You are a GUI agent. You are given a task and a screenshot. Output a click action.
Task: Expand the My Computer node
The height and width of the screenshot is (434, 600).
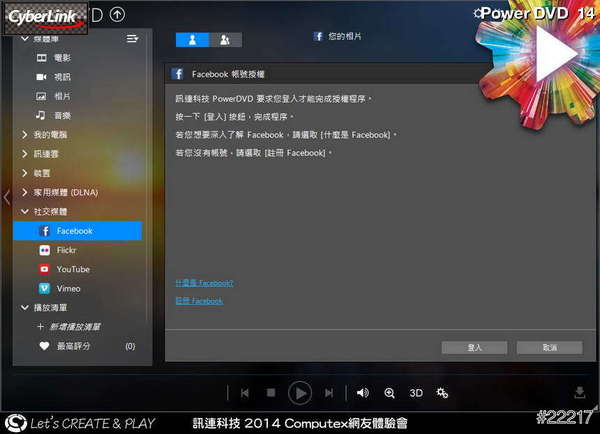[25, 134]
